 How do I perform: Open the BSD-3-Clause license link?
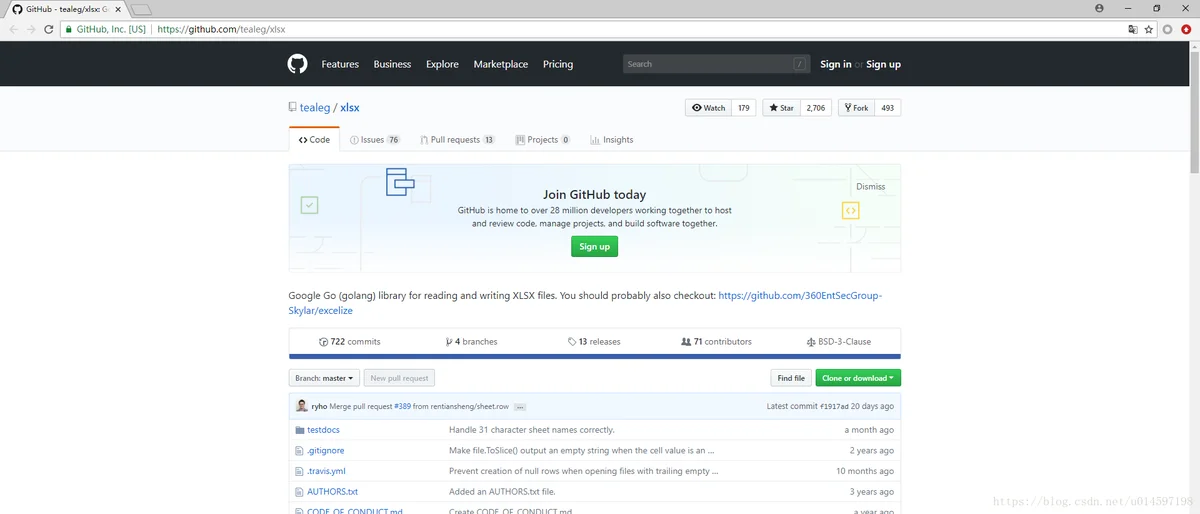click(x=838, y=342)
